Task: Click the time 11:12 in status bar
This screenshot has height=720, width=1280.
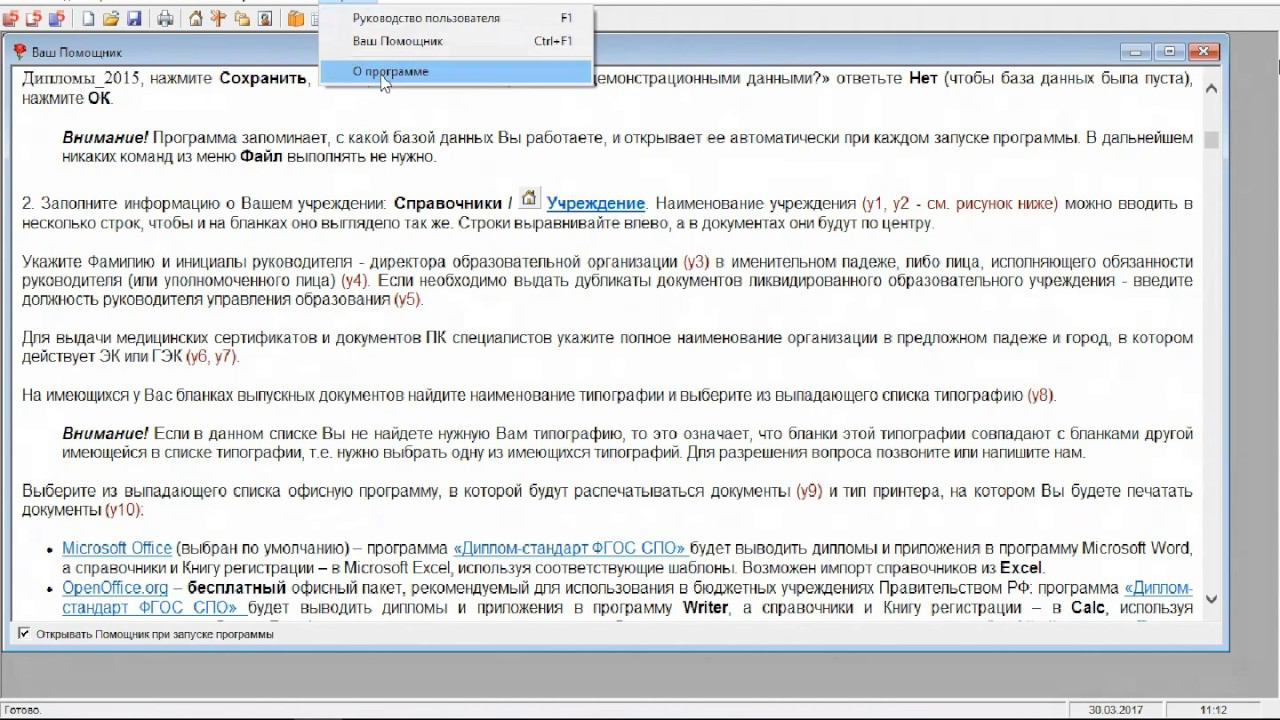Action: point(1214,710)
